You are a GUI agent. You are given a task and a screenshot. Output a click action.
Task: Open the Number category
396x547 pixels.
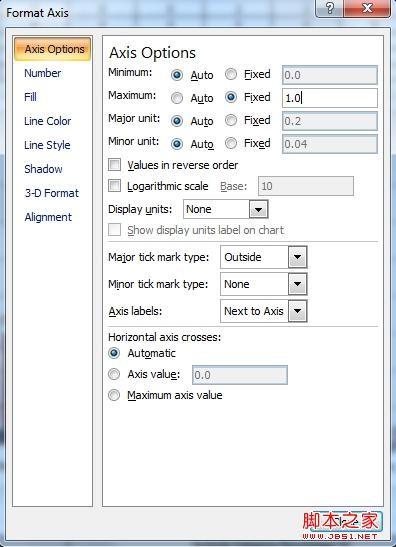pyautogui.click(x=43, y=73)
